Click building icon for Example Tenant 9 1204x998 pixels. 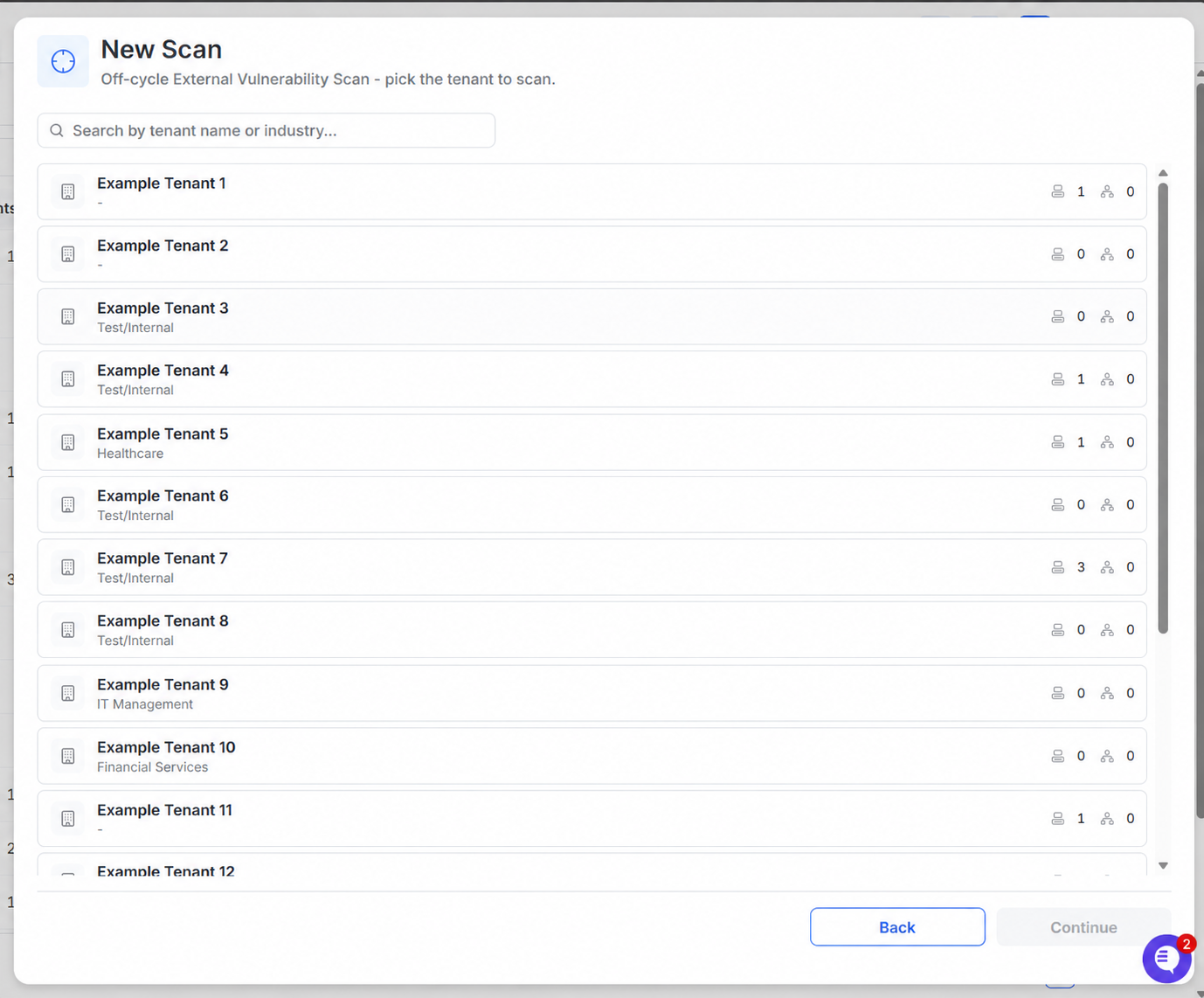68,693
